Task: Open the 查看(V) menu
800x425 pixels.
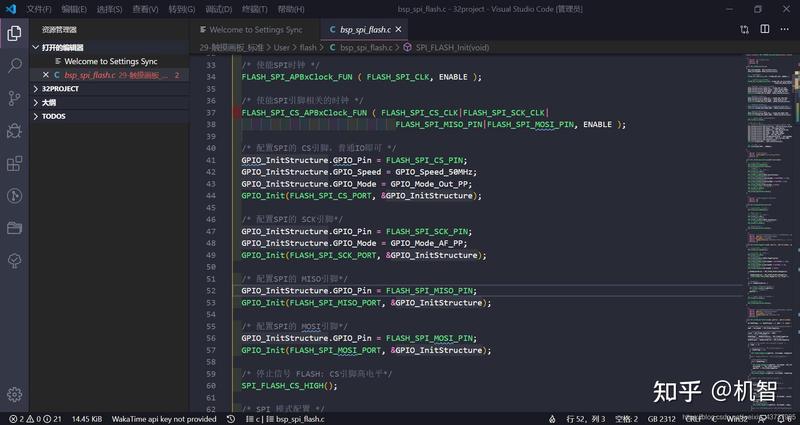Action: coord(145,9)
